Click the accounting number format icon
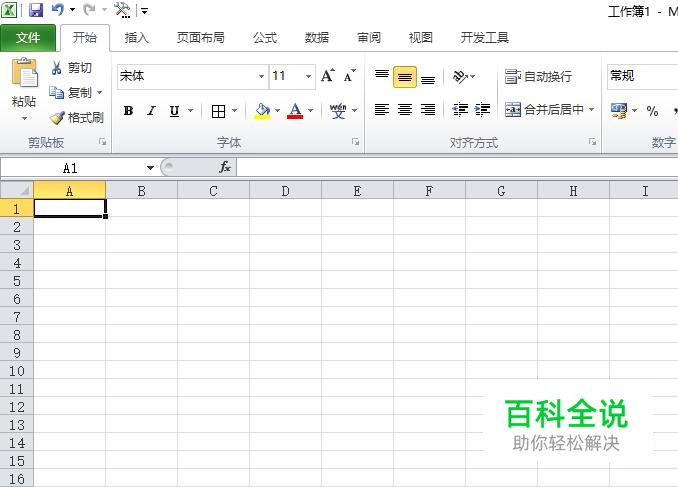Viewport: 678px width, 487px height. pyautogui.click(x=619, y=111)
